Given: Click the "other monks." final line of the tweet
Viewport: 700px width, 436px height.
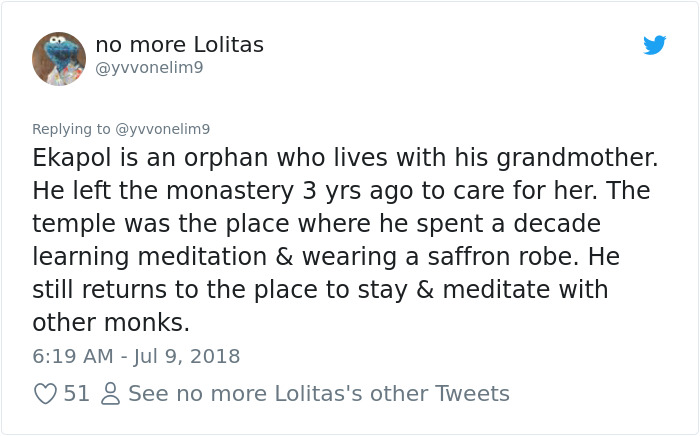Looking at the screenshot, I should coord(111,323).
